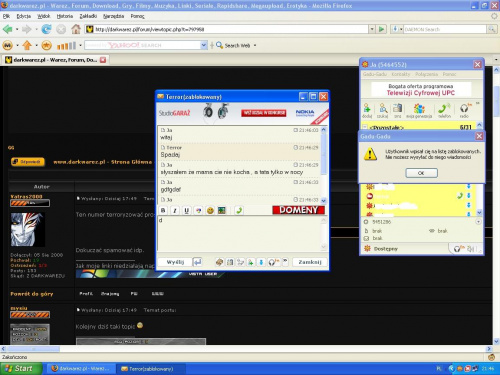The width and height of the screenshot is (500, 375).
Task: Open radio headphones icon in chat bottom toolbar
Action: 273,262
